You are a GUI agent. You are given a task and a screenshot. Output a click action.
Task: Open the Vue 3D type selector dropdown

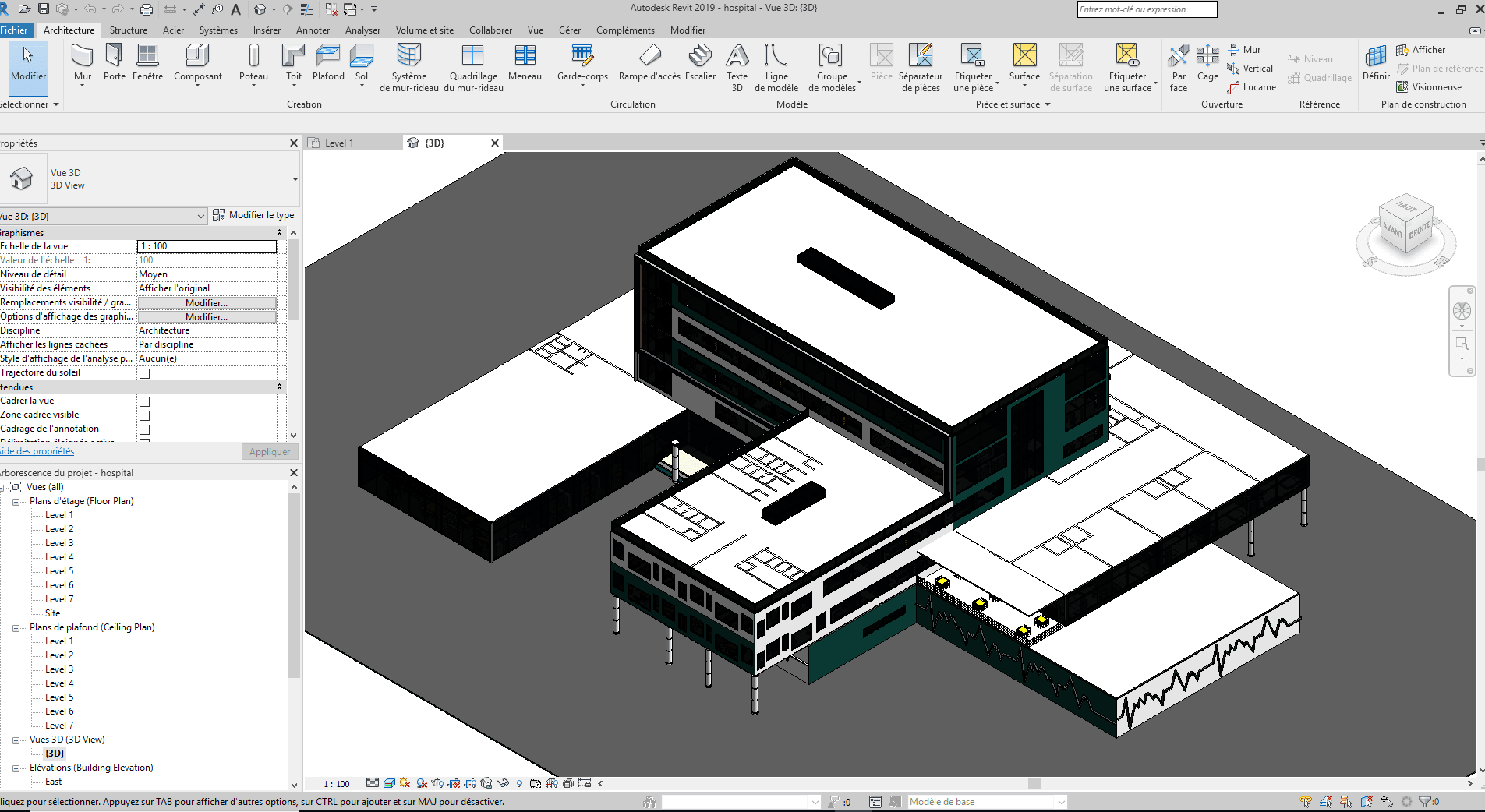295,179
